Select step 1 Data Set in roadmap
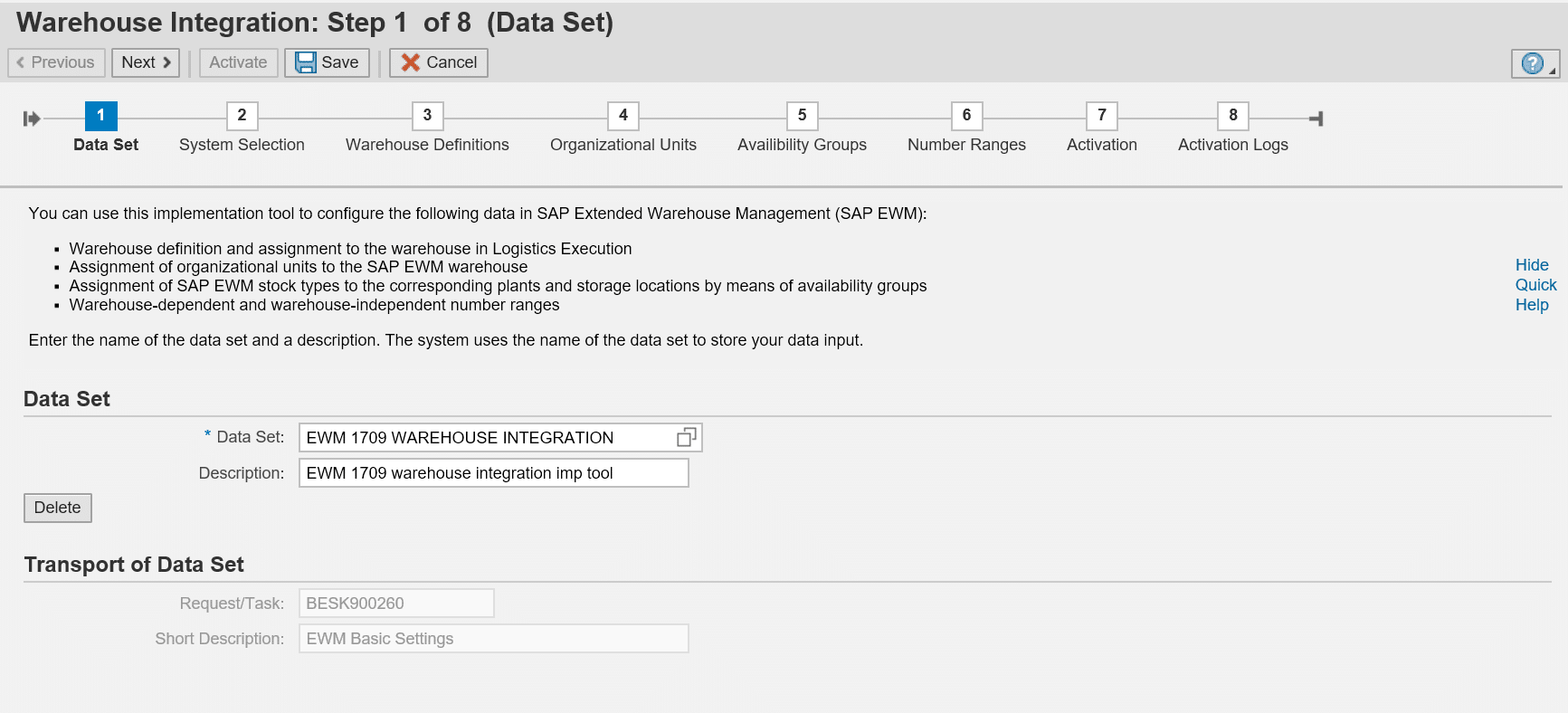The height and width of the screenshot is (713, 1568). (x=101, y=116)
